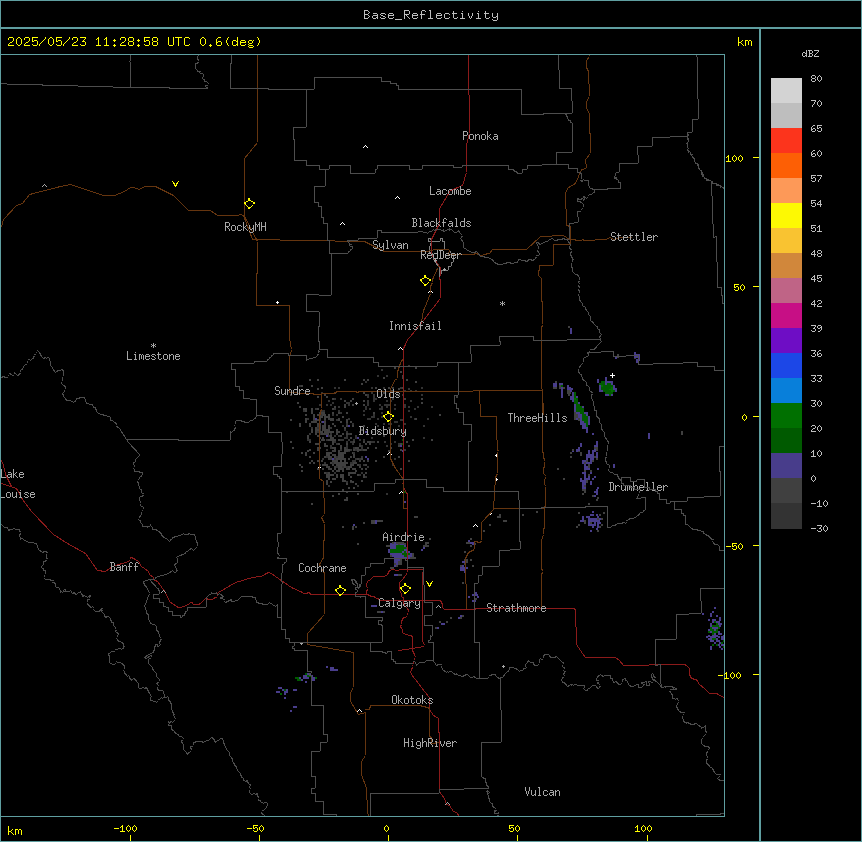This screenshot has height=842, width=862.
Task: Click the yellow marker above Calgary label
Action: point(405,589)
